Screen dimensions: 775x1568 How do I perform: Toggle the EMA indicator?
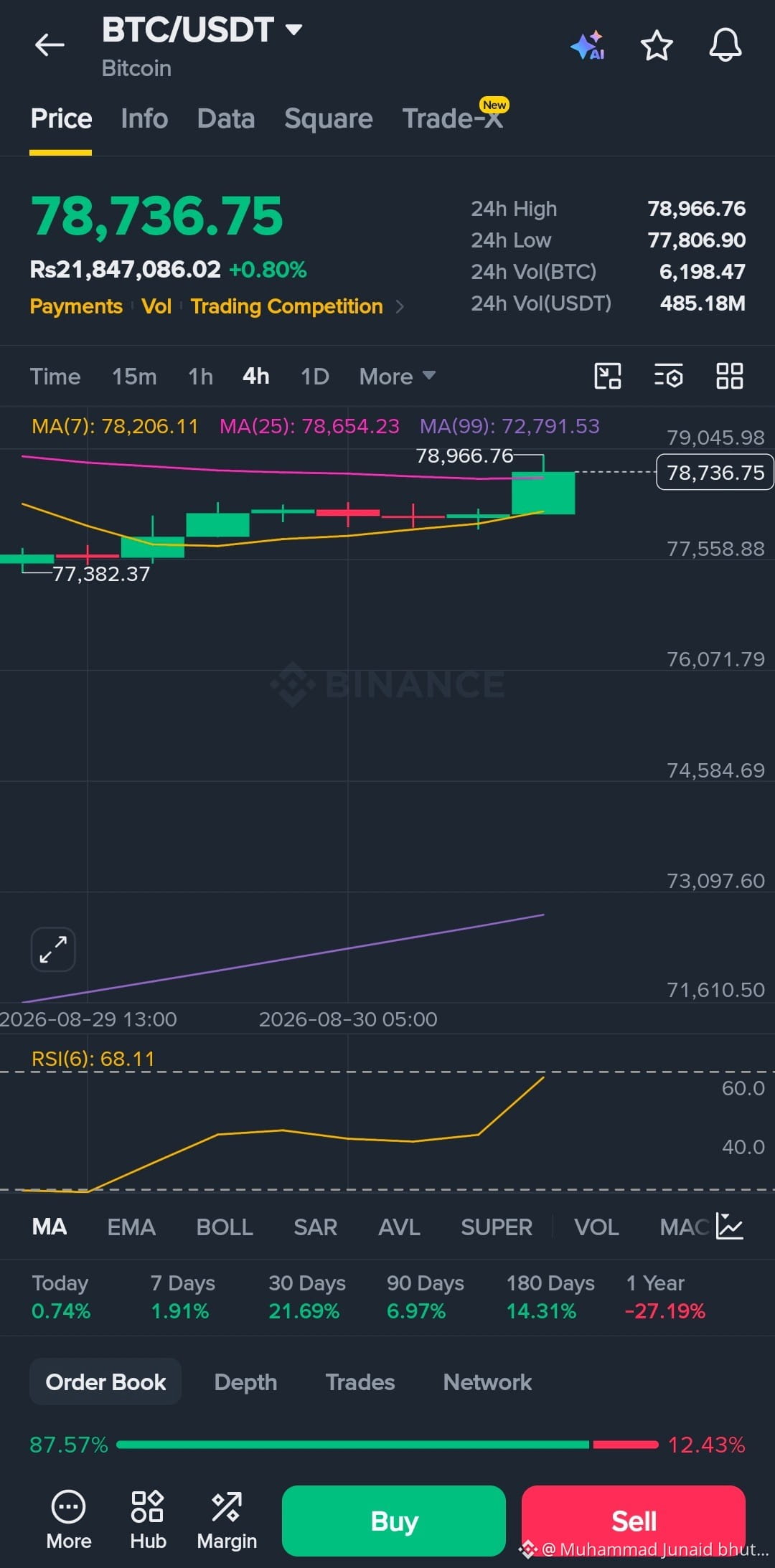[x=131, y=1227]
